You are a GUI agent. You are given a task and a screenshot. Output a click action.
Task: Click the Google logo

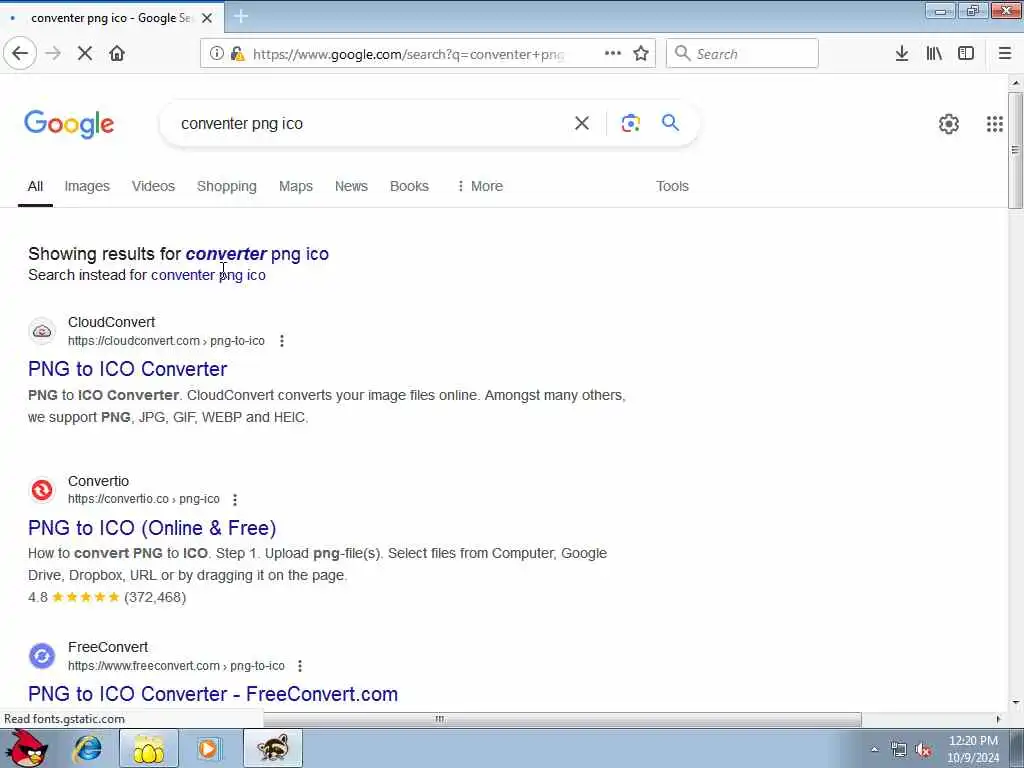point(69,124)
